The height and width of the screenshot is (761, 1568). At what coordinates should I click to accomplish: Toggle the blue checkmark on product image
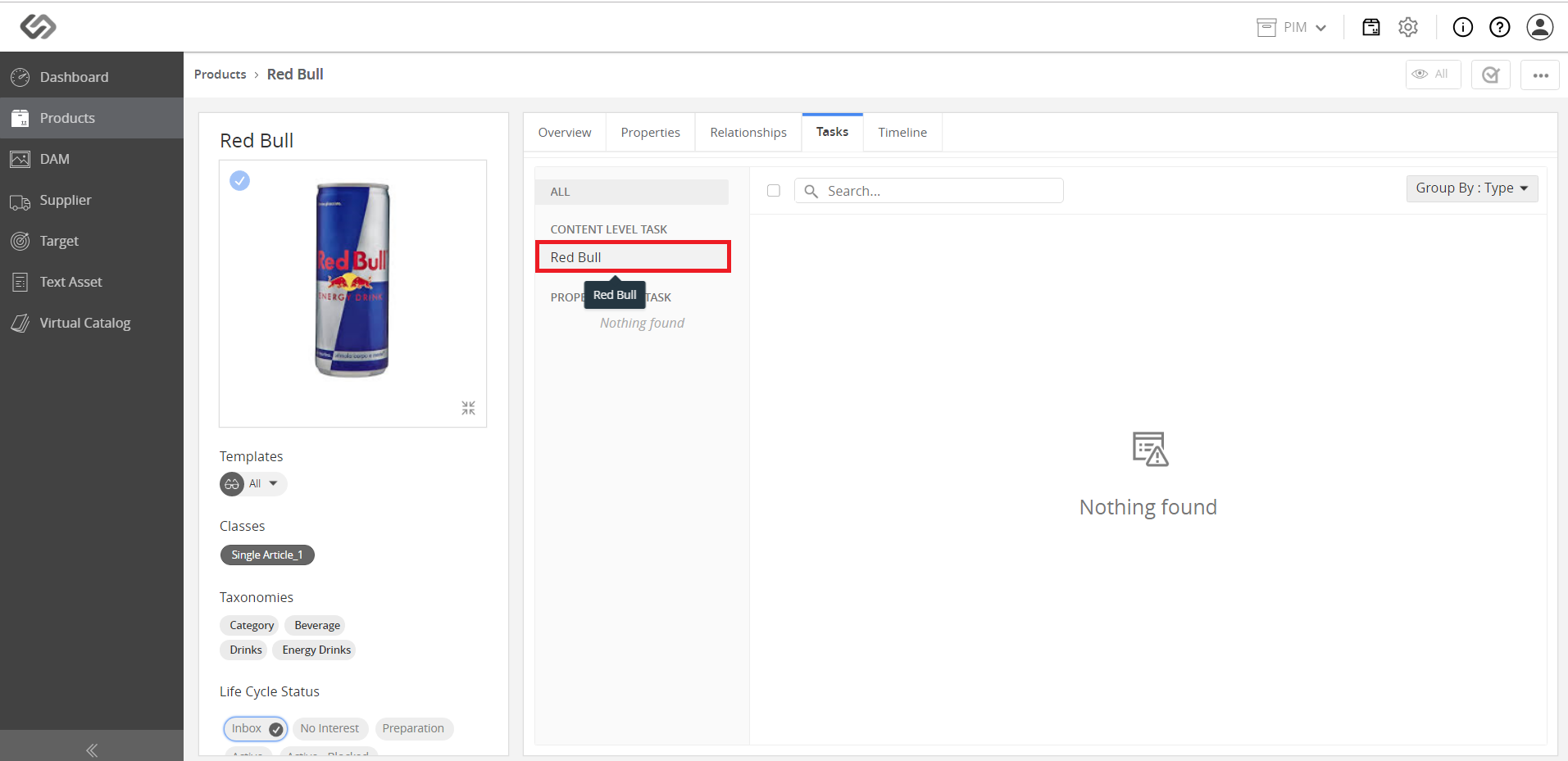pos(239,180)
